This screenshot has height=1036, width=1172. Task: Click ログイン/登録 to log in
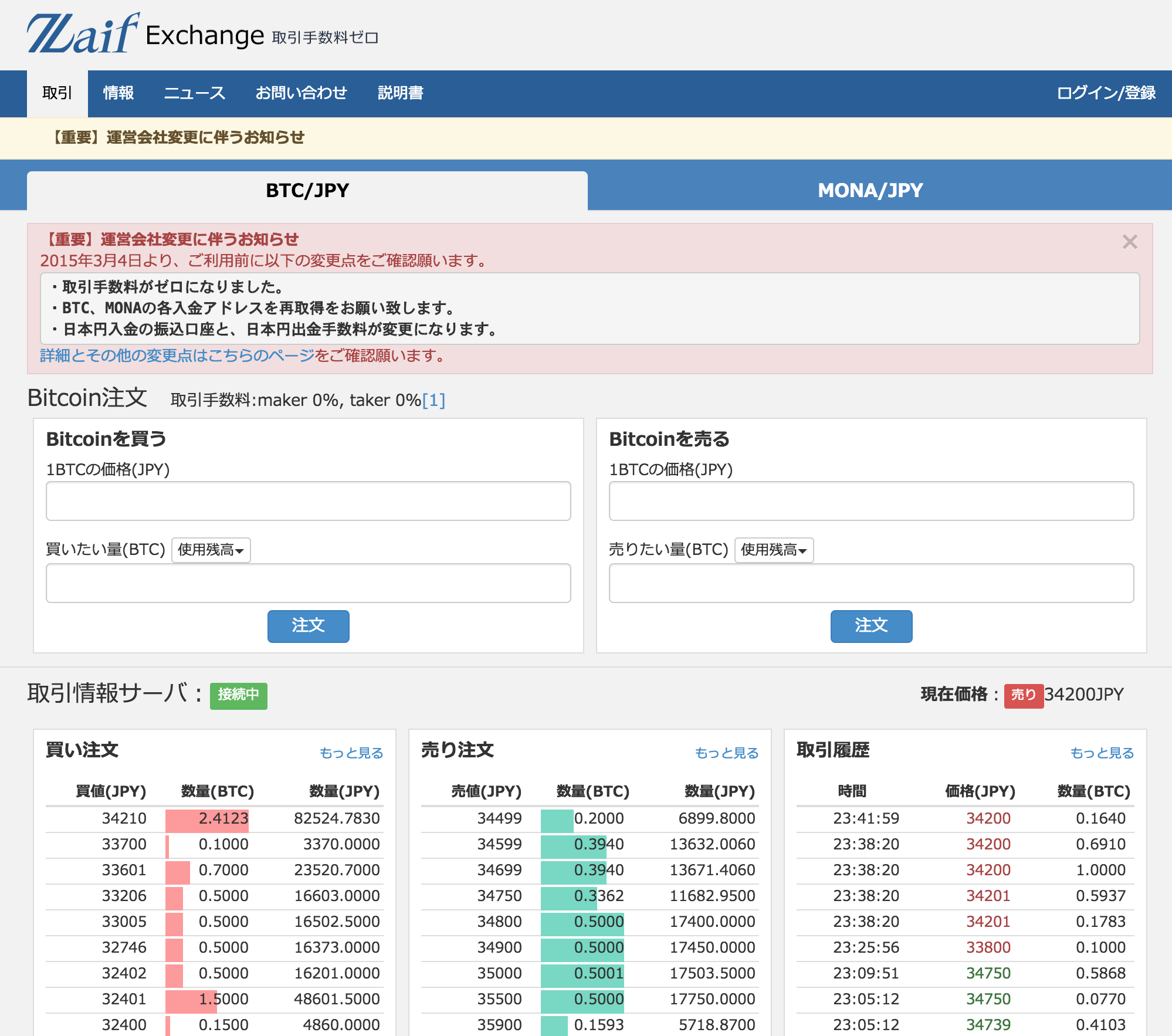1106,93
